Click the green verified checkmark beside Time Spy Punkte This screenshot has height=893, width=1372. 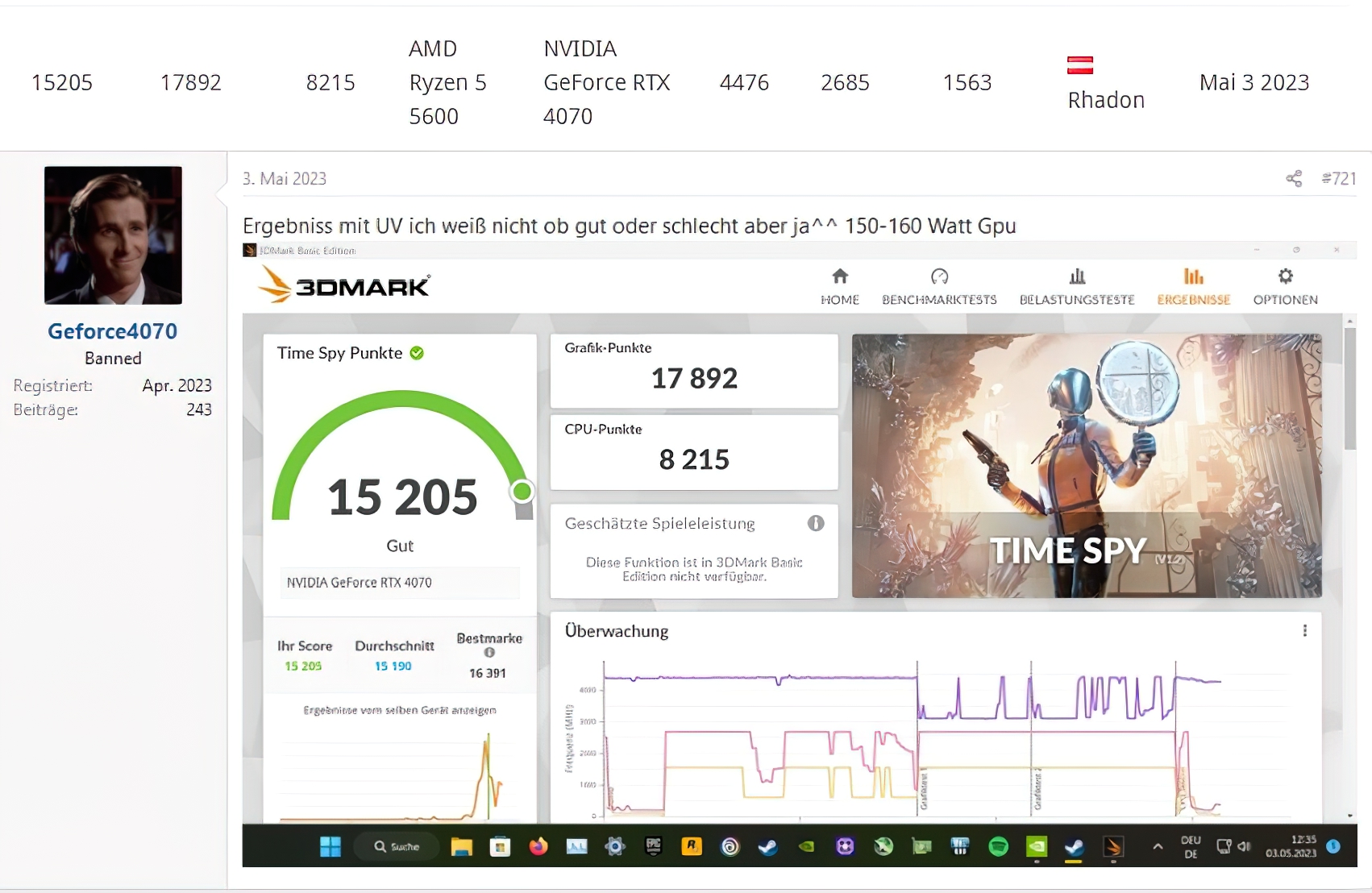point(417,353)
